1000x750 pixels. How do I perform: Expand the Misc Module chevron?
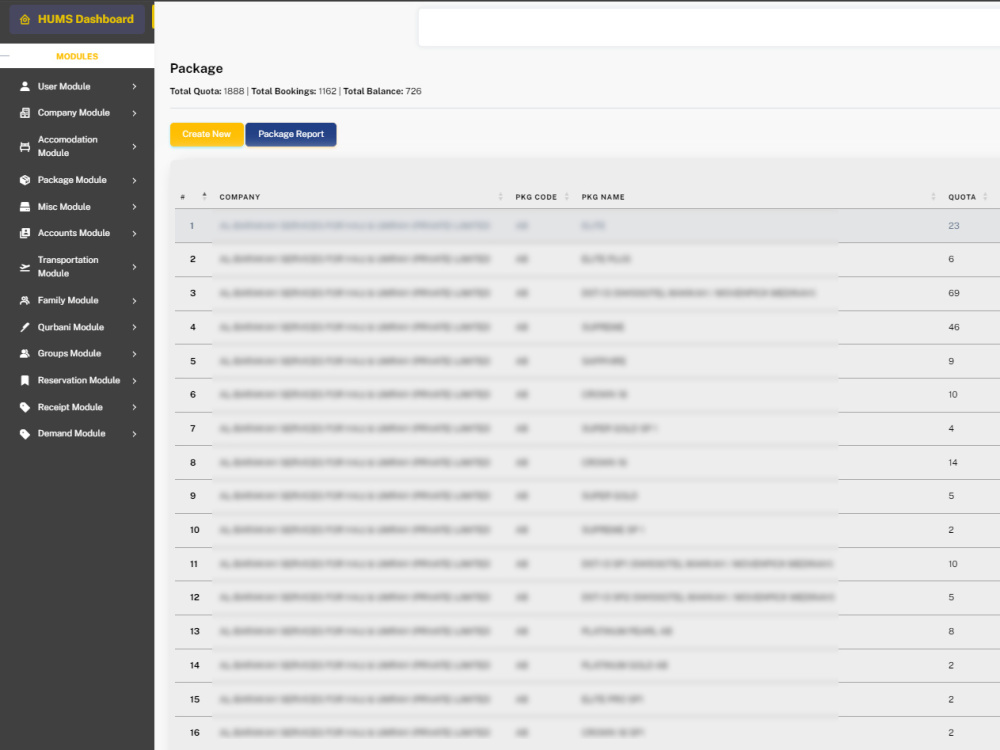point(135,207)
